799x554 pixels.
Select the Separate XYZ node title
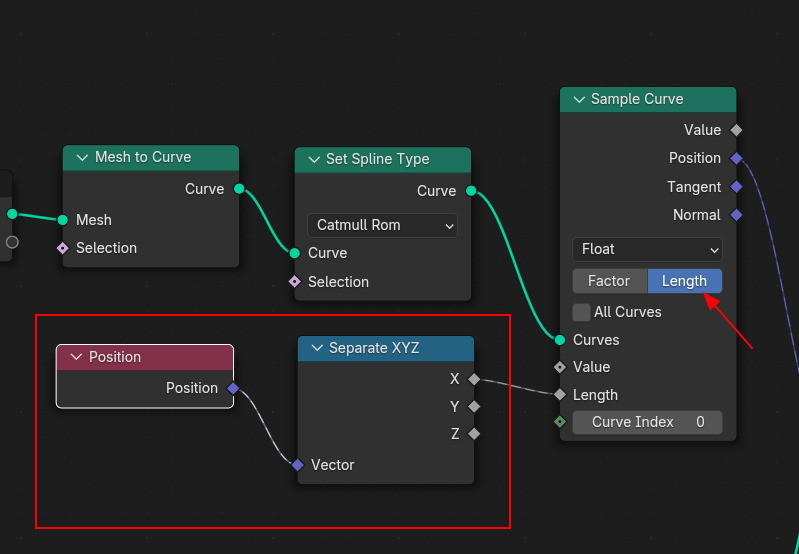374,348
